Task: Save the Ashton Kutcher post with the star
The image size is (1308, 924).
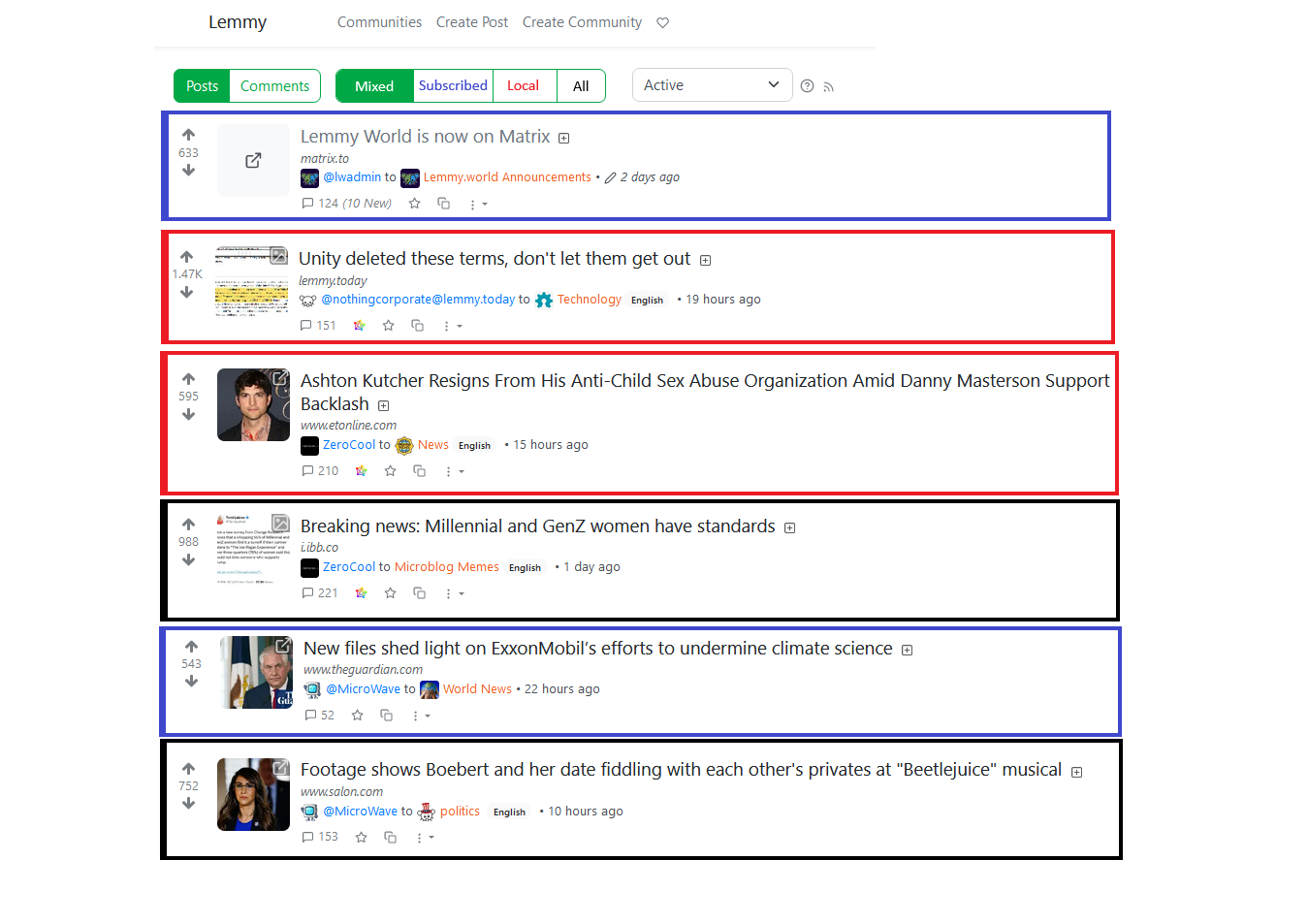Action: click(390, 470)
